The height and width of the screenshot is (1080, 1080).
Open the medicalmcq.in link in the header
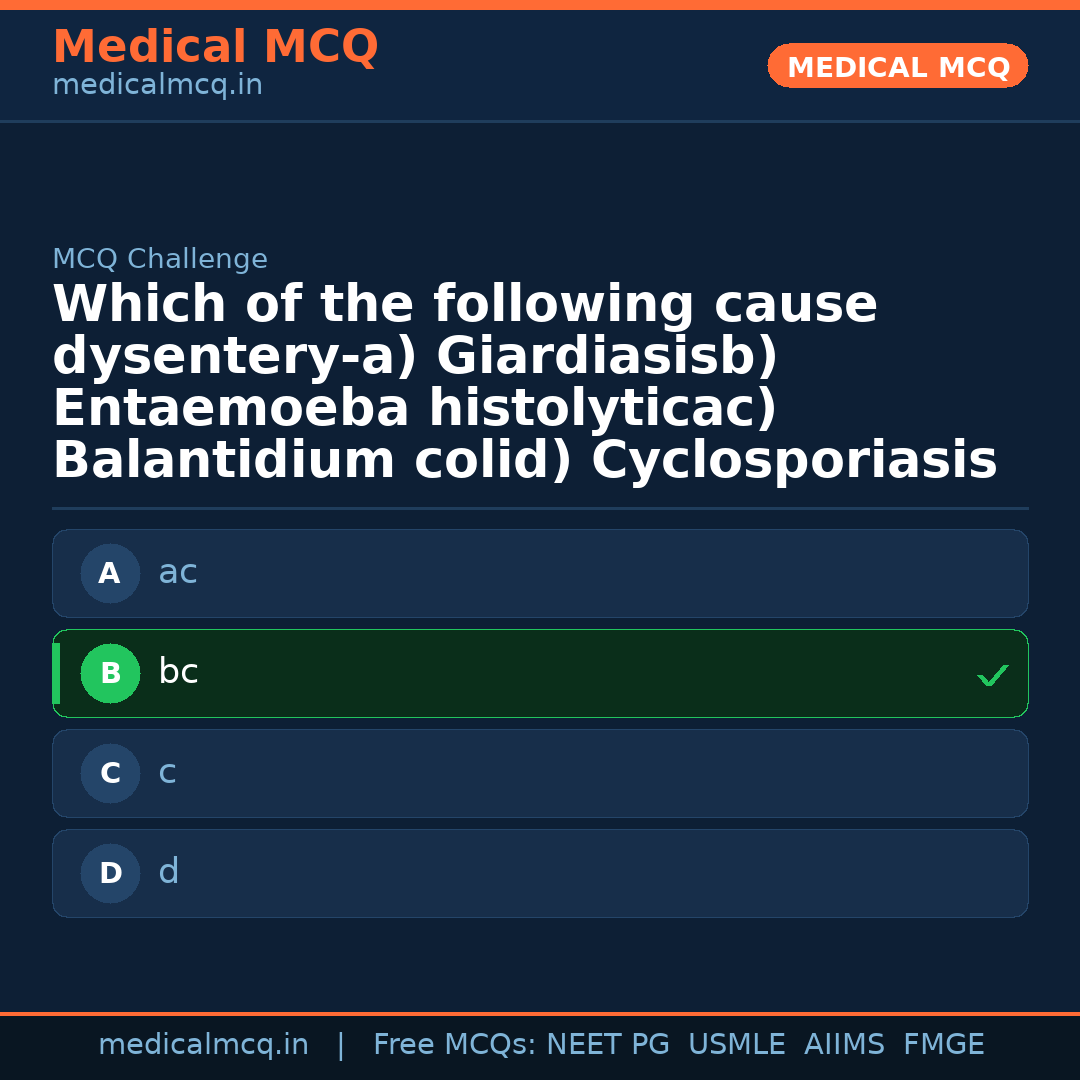[156, 84]
